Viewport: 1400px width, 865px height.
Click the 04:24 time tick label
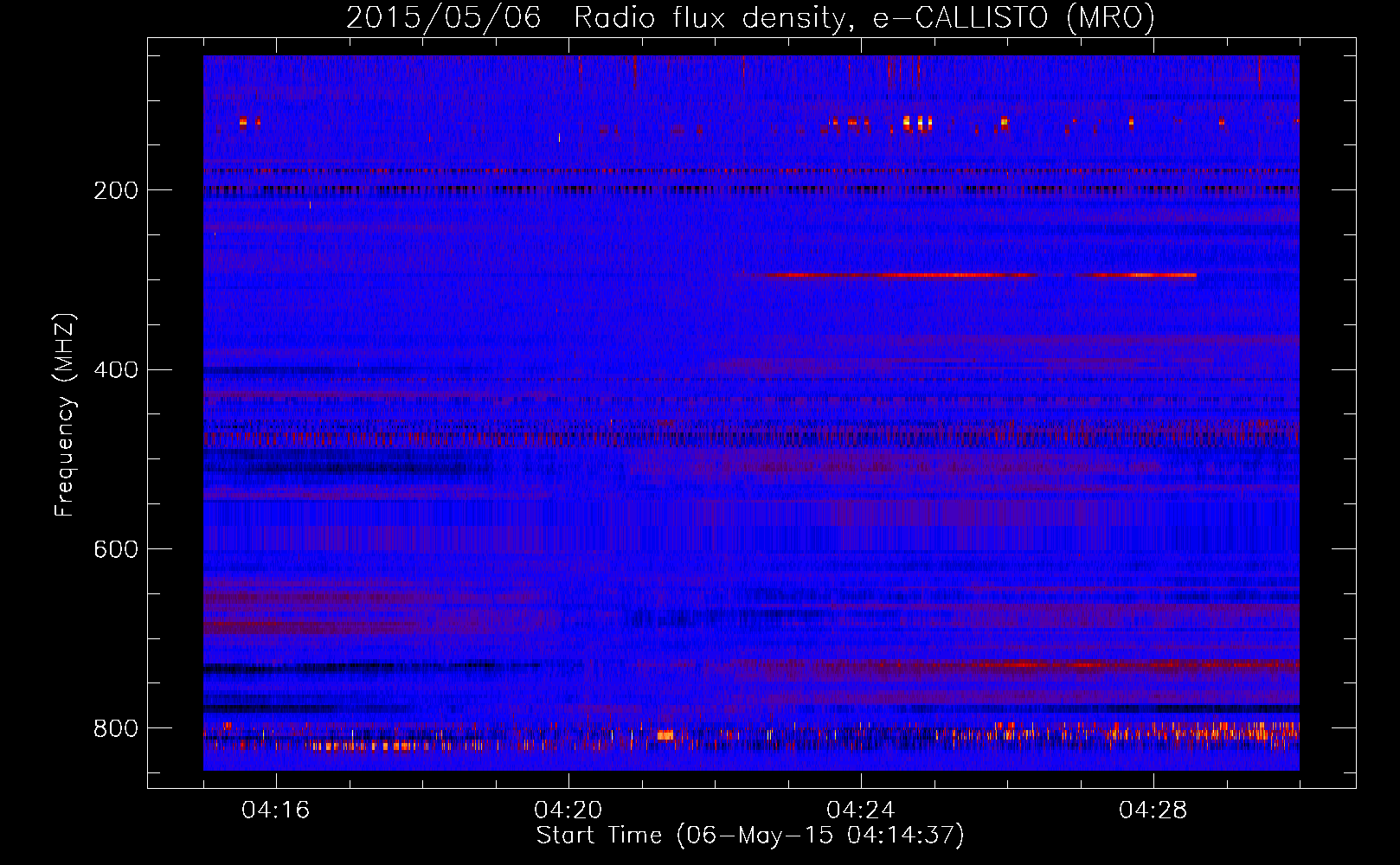coord(860,811)
